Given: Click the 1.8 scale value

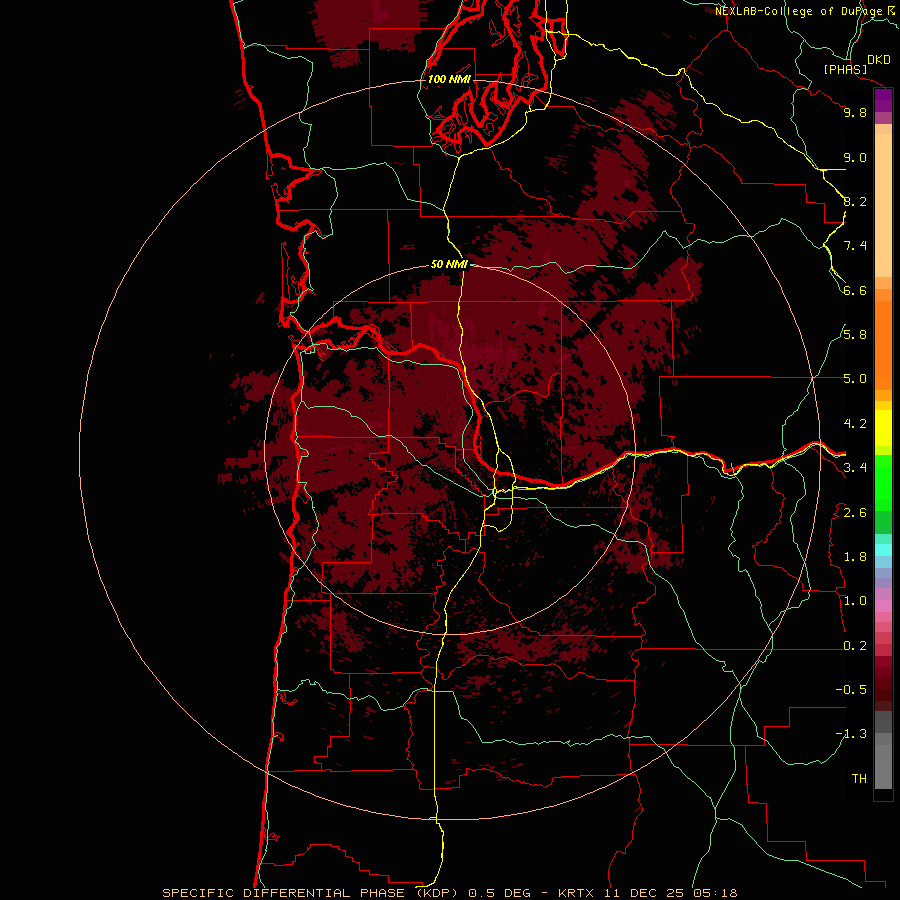Looking at the screenshot, I should click(855, 557).
